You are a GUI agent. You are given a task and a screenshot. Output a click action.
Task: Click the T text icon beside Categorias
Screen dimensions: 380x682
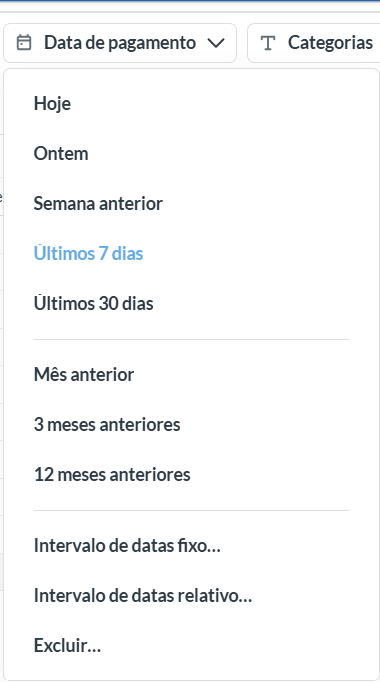(268, 43)
